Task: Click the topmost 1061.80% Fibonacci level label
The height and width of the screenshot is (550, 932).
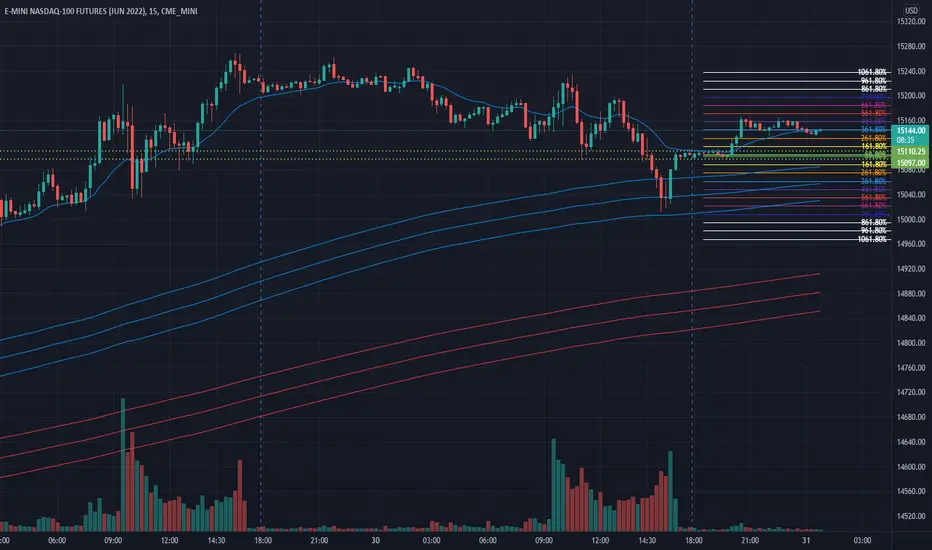Action: (872, 72)
